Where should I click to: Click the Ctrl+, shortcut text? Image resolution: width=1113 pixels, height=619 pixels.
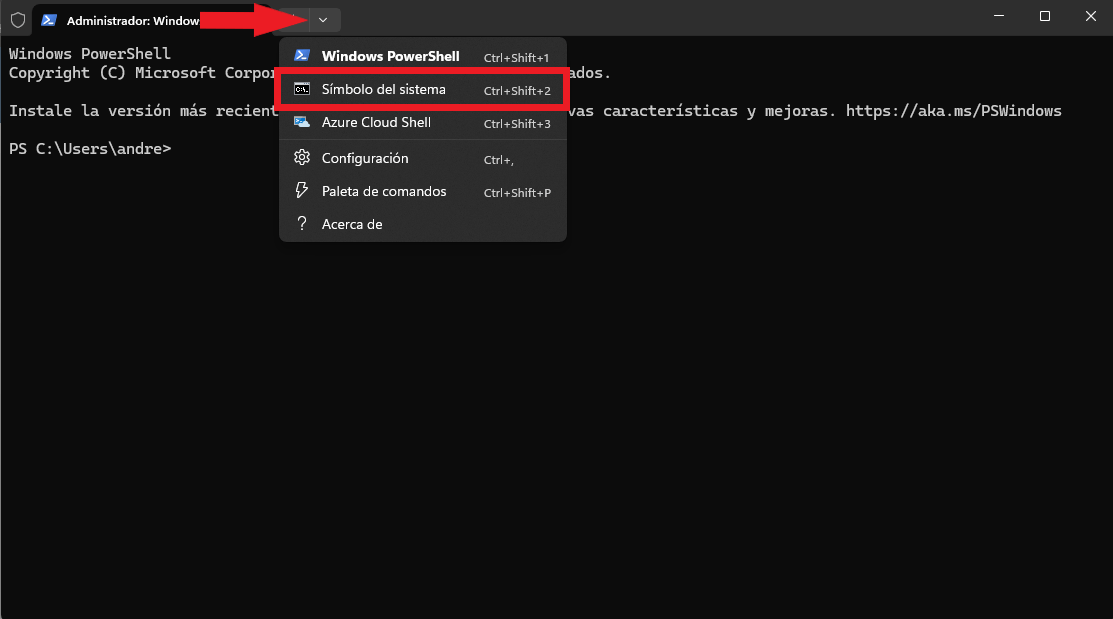(498, 160)
